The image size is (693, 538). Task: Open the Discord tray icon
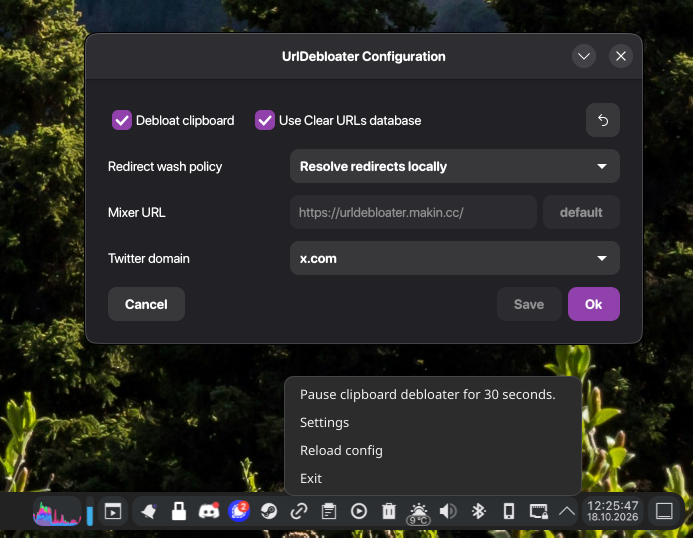pyautogui.click(x=209, y=511)
